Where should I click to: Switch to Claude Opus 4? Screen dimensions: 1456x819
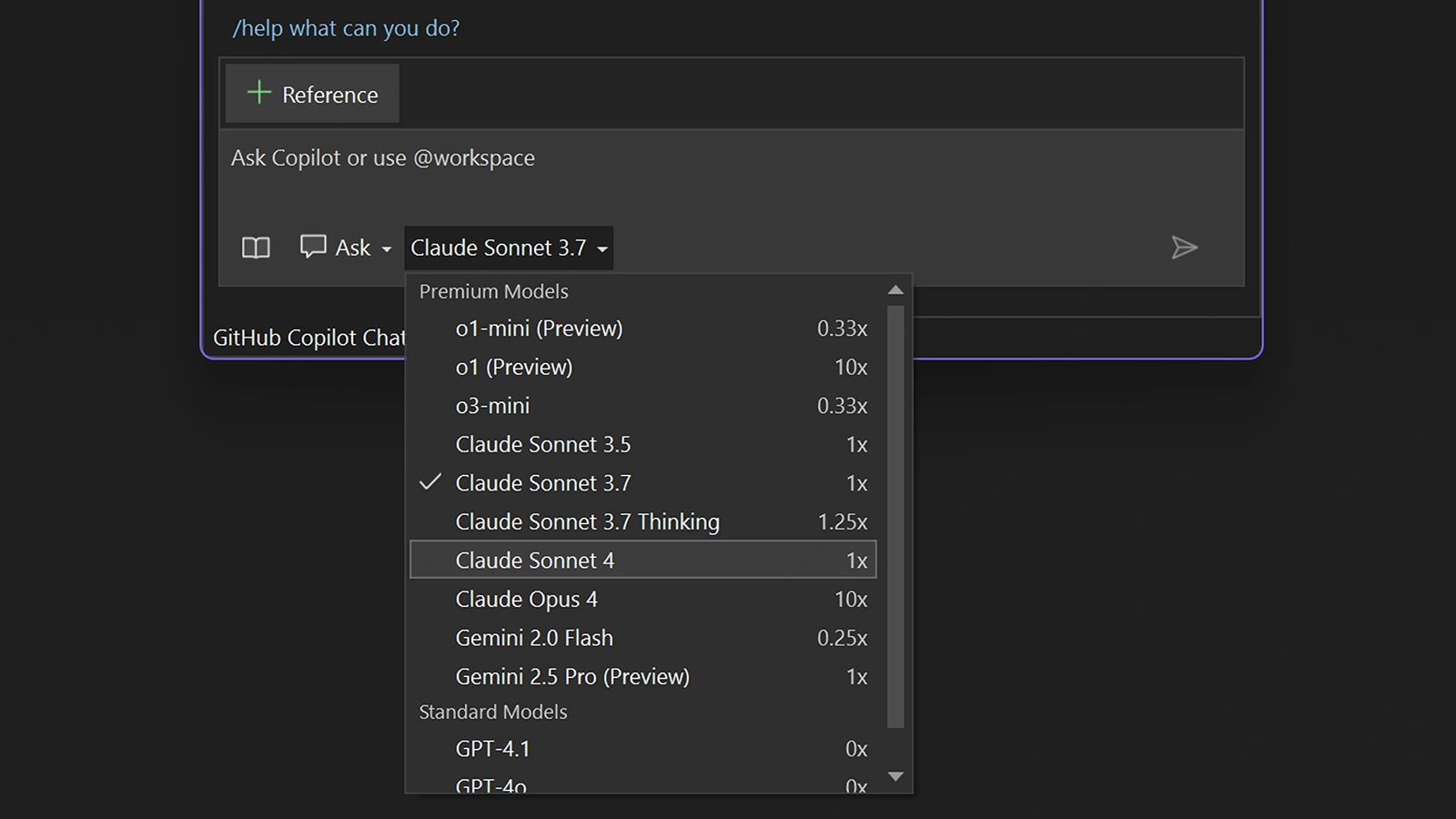coord(643,600)
